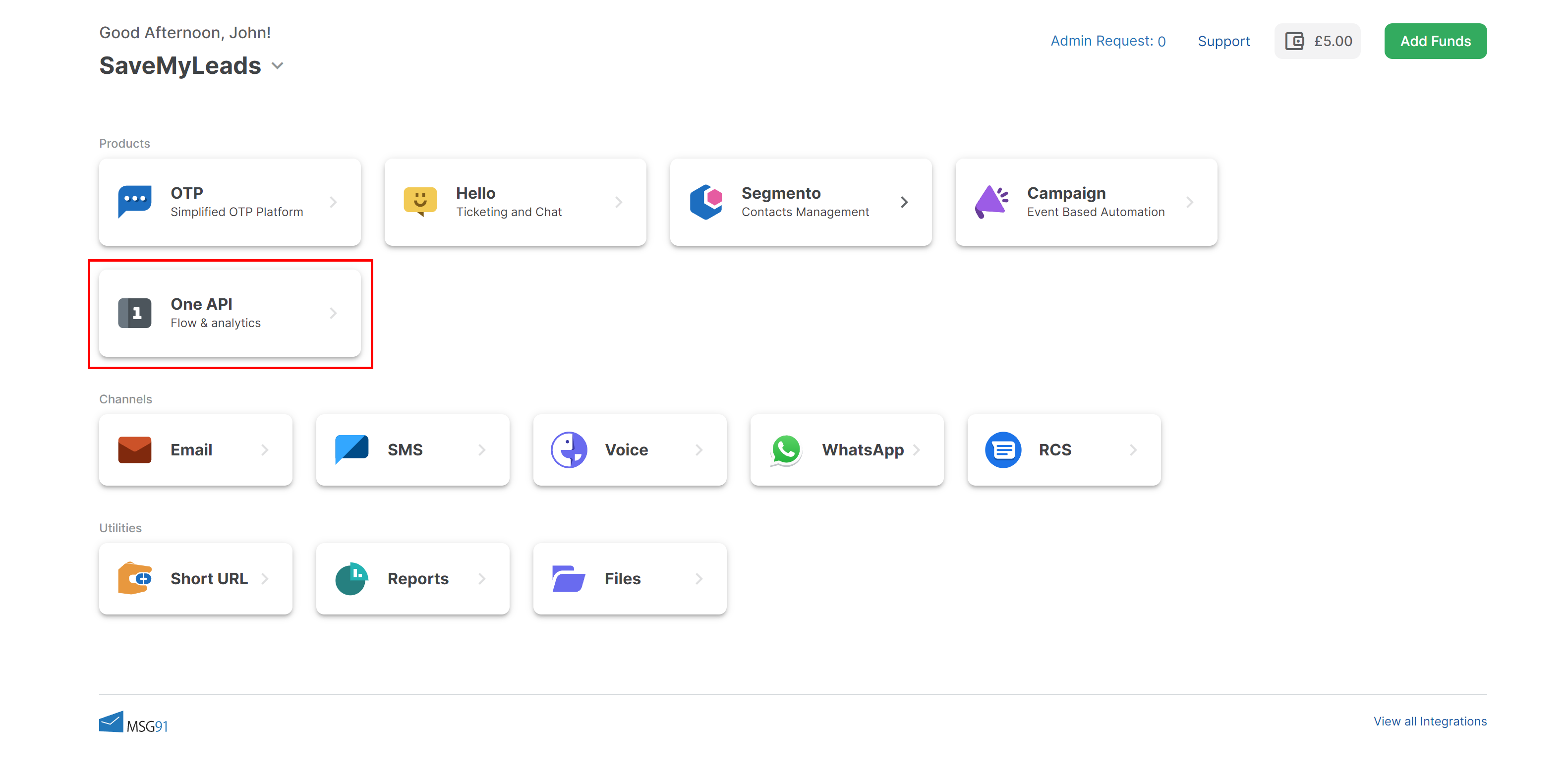1568x778 pixels.
Task: Open One API Flow and Analytics
Action: [x=229, y=313]
